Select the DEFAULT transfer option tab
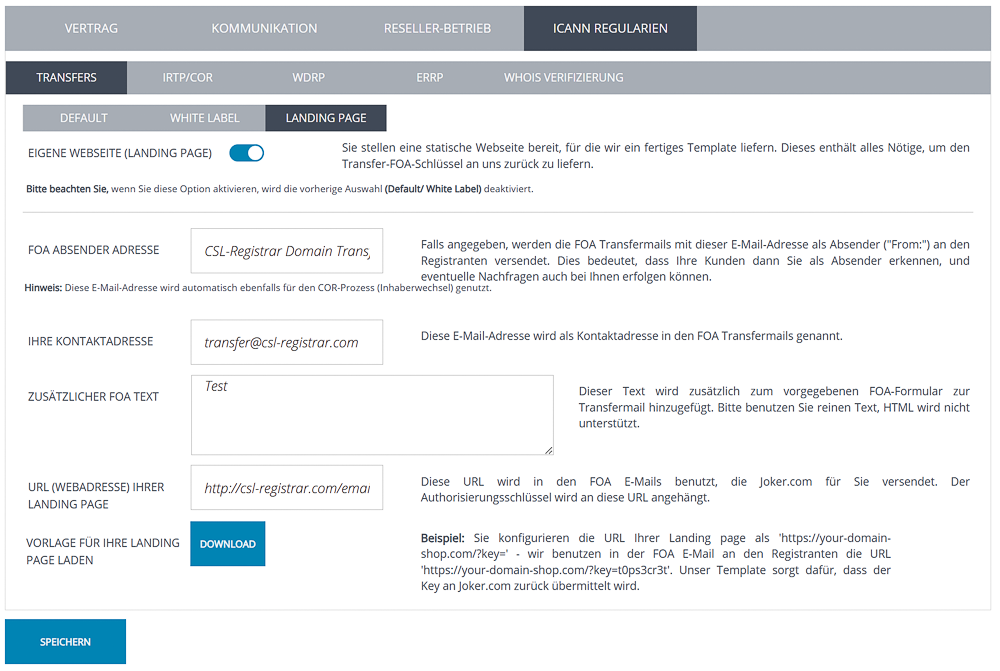Image resolution: width=1000 pixels, height=671 pixels. click(84, 118)
